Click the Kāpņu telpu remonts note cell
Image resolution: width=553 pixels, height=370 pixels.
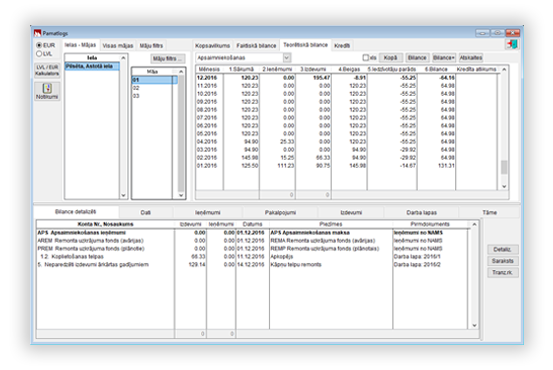331,265
